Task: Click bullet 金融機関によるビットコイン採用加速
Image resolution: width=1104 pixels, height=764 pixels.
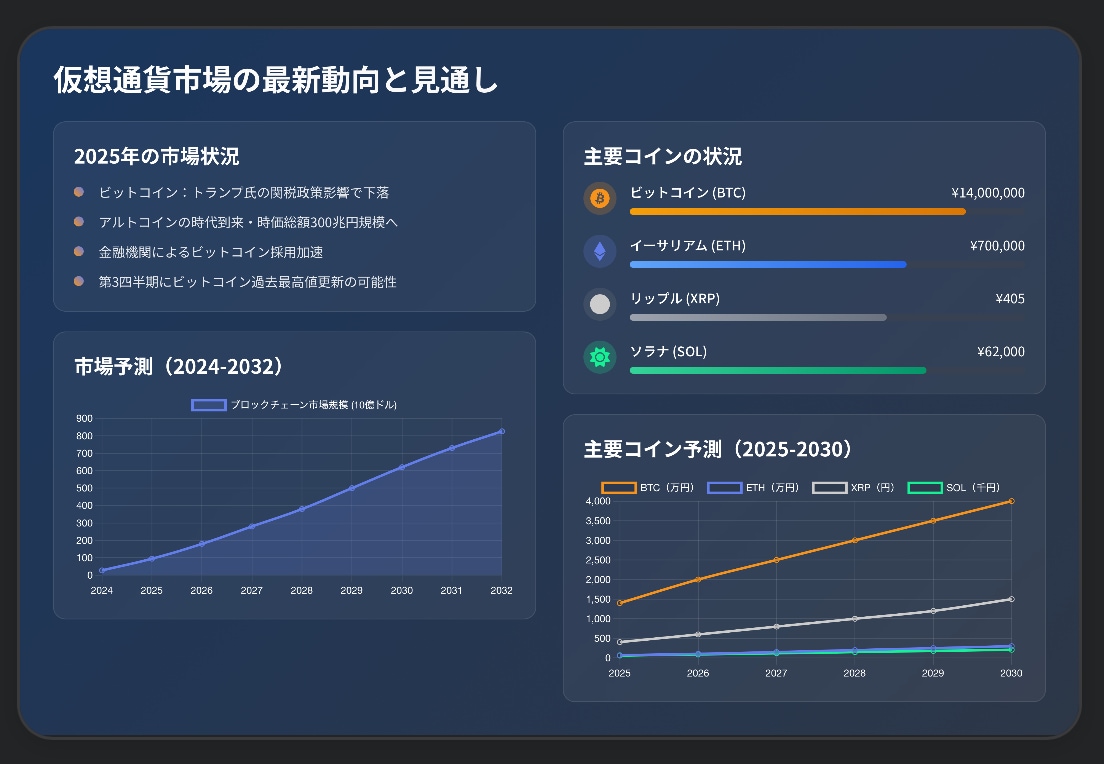Action: [211, 252]
